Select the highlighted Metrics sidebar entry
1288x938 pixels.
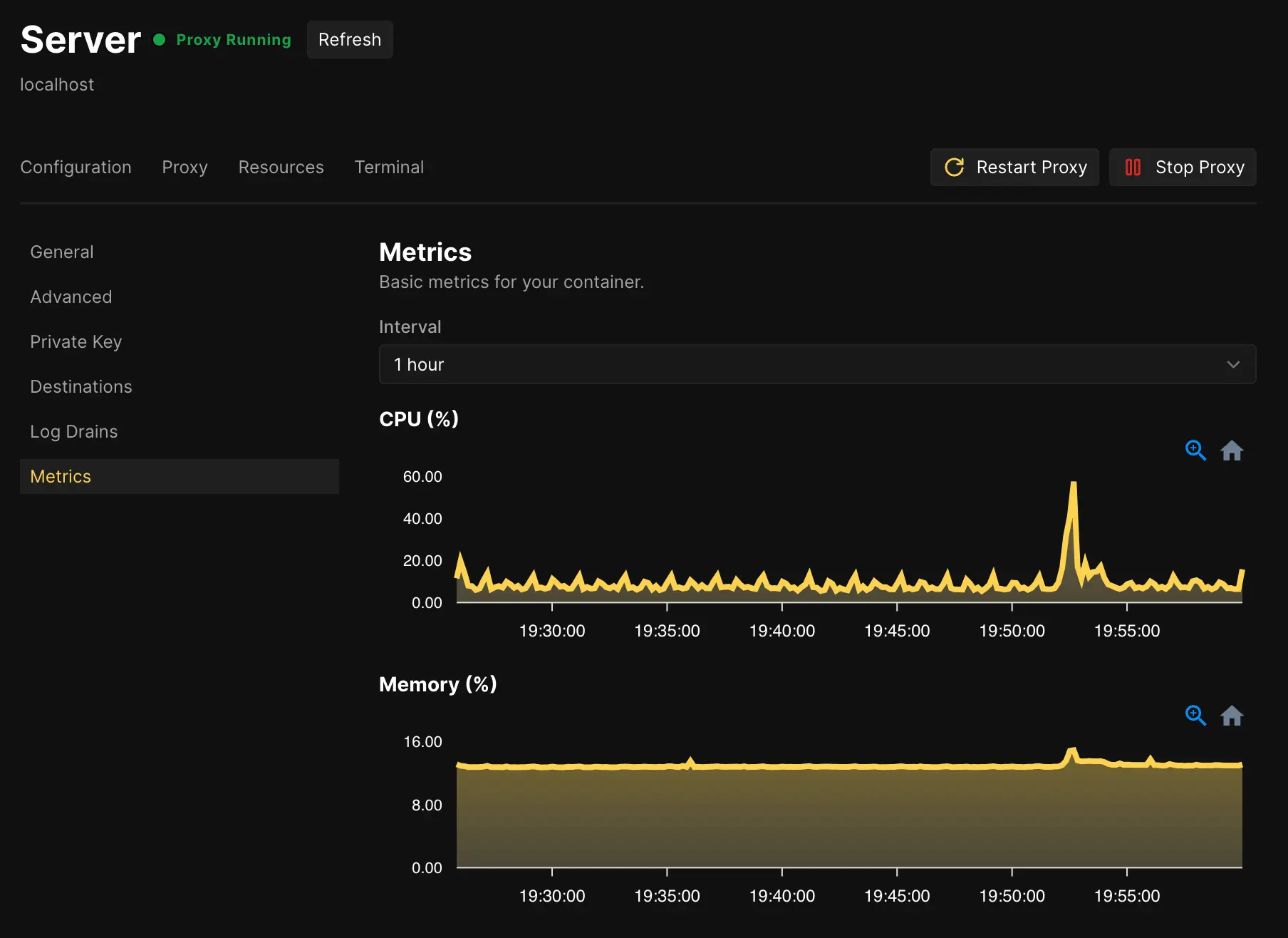[x=61, y=476]
